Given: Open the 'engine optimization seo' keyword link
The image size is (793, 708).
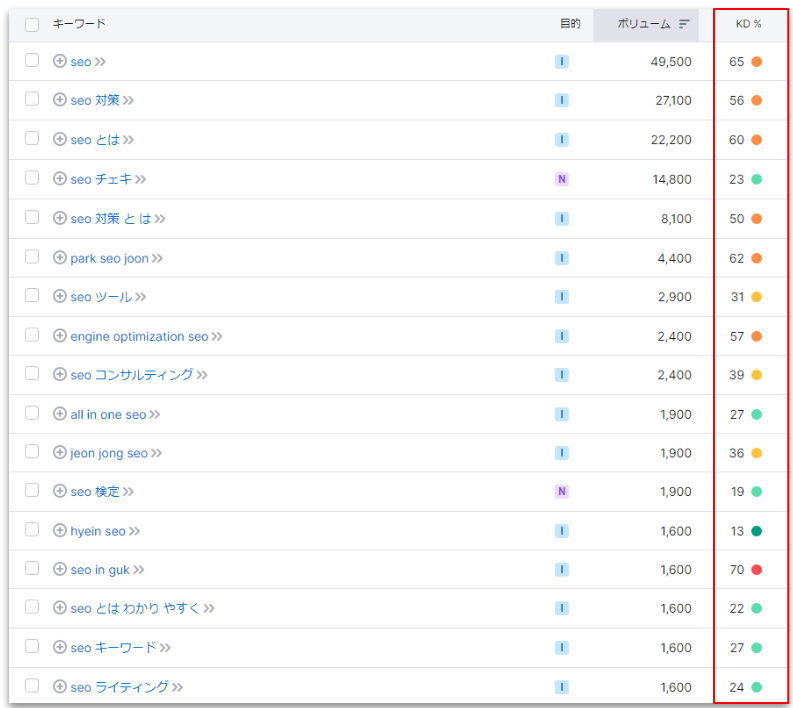Looking at the screenshot, I should tap(139, 336).
